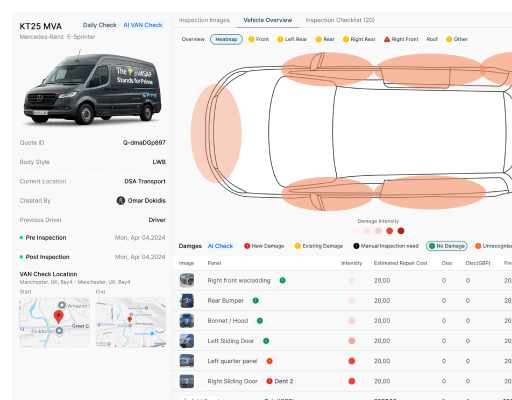The width and height of the screenshot is (512, 400).
Task: Open Left Sliding Door thumbnail image
Action: pos(187,341)
